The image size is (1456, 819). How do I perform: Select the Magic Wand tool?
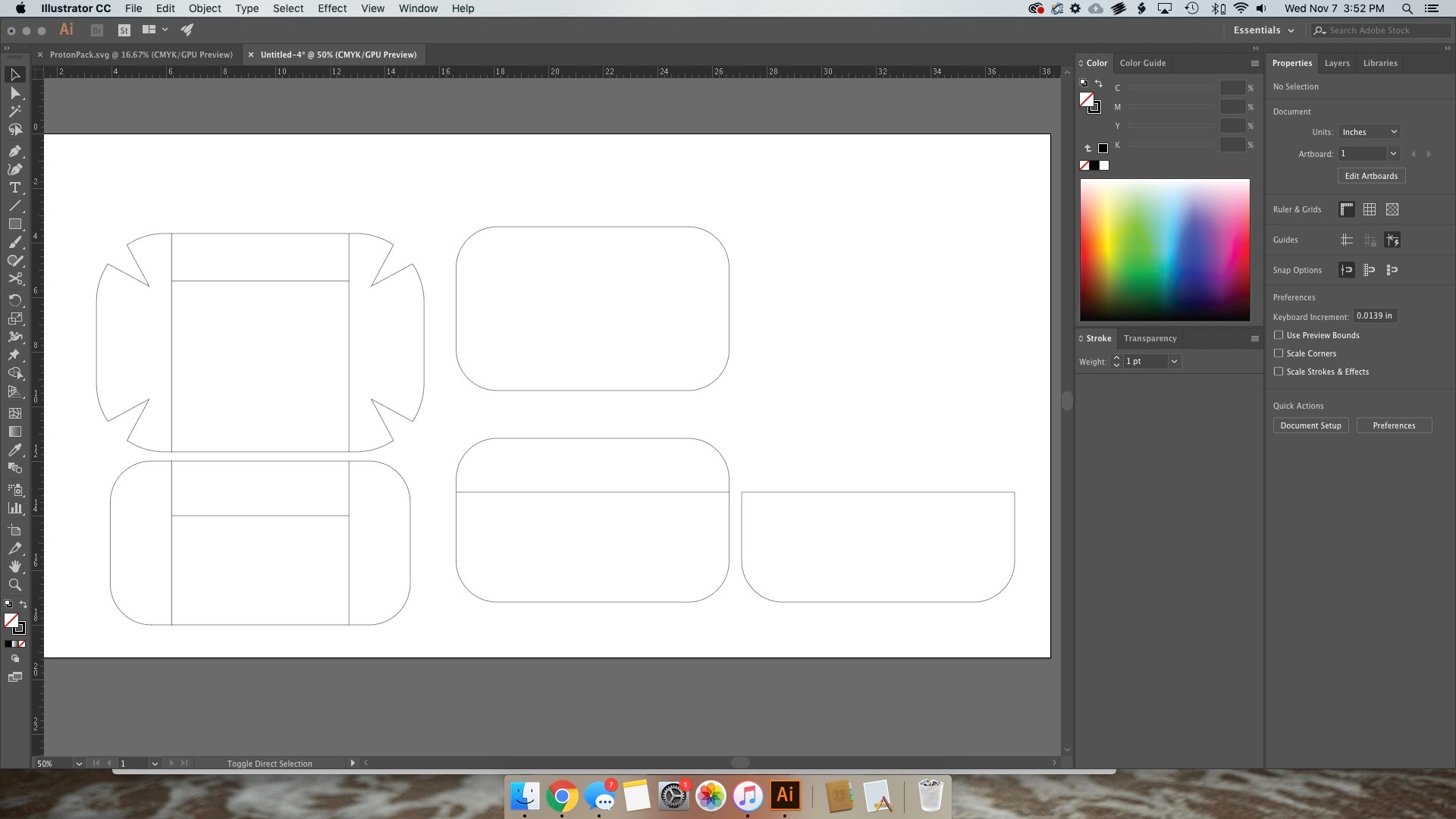tap(14, 111)
